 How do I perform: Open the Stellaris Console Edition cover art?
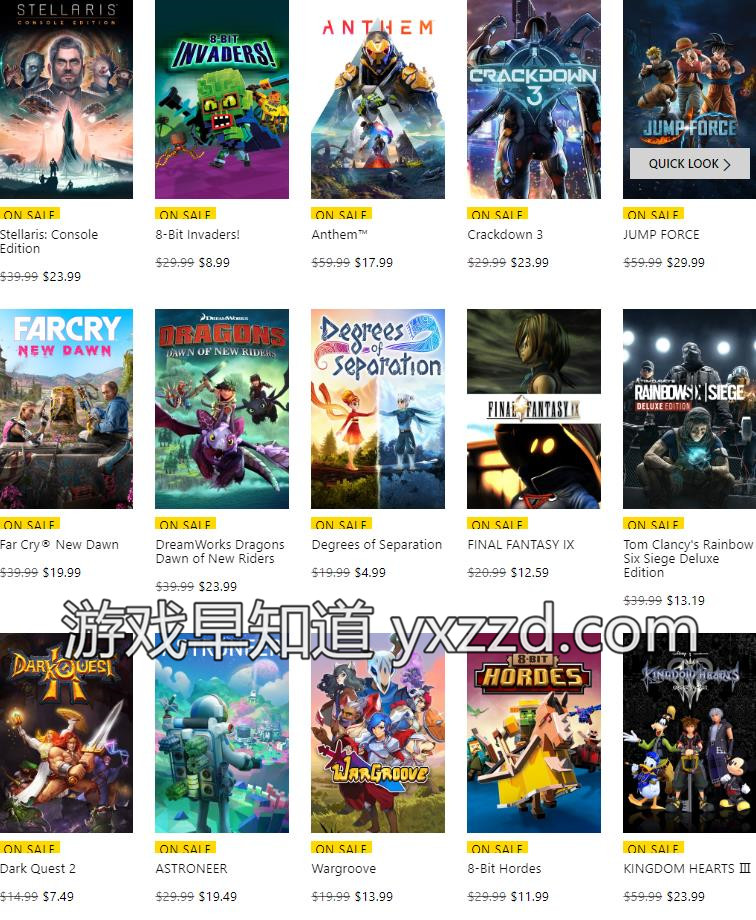pyautogui.click(x=66, y=99)
